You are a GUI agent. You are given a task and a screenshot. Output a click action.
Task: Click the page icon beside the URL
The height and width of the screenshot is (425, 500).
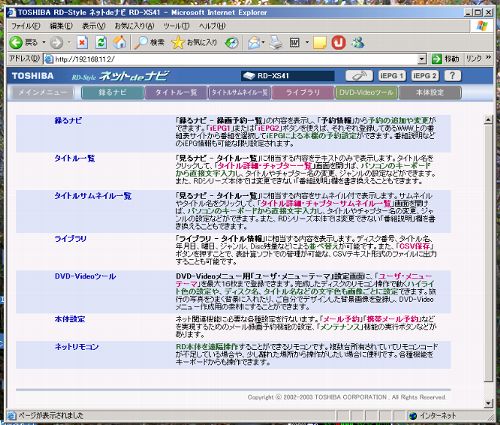click(49, 59)
